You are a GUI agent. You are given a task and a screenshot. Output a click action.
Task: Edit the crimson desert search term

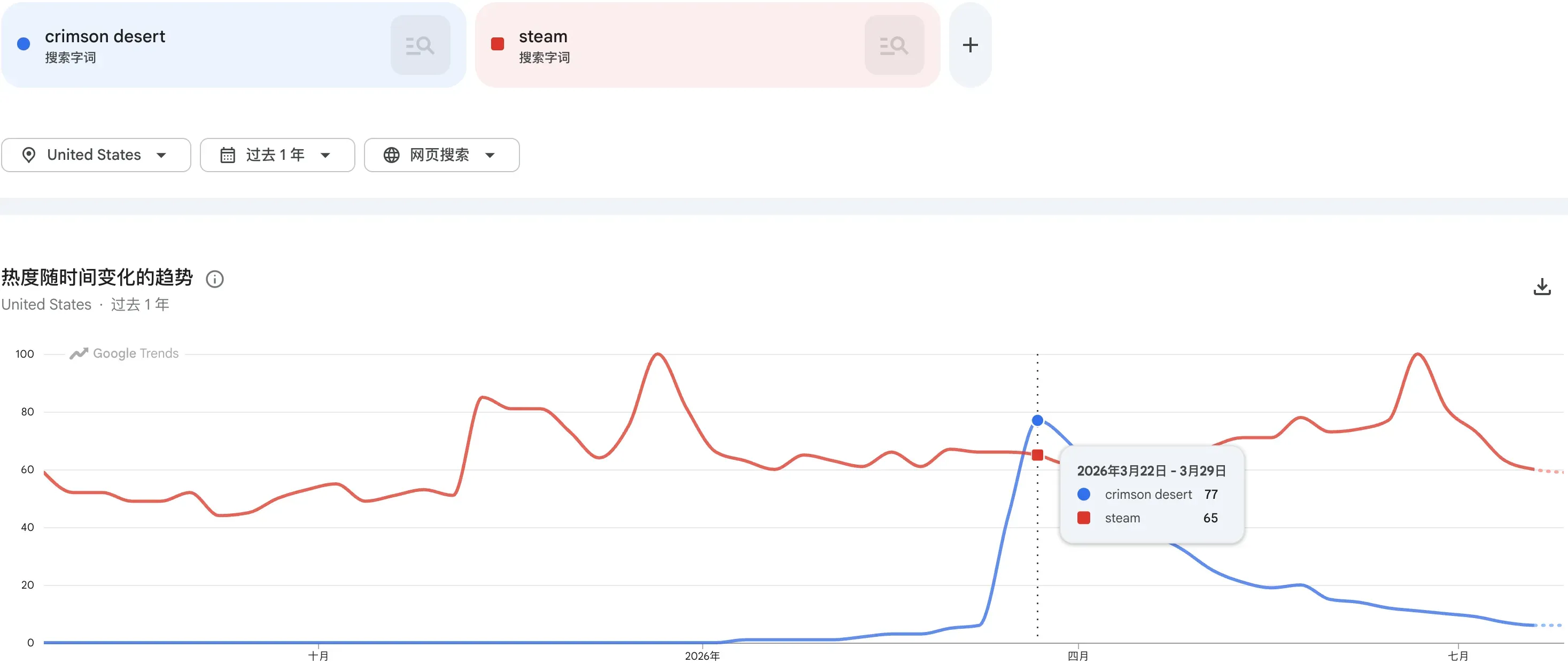click(105, 36)
